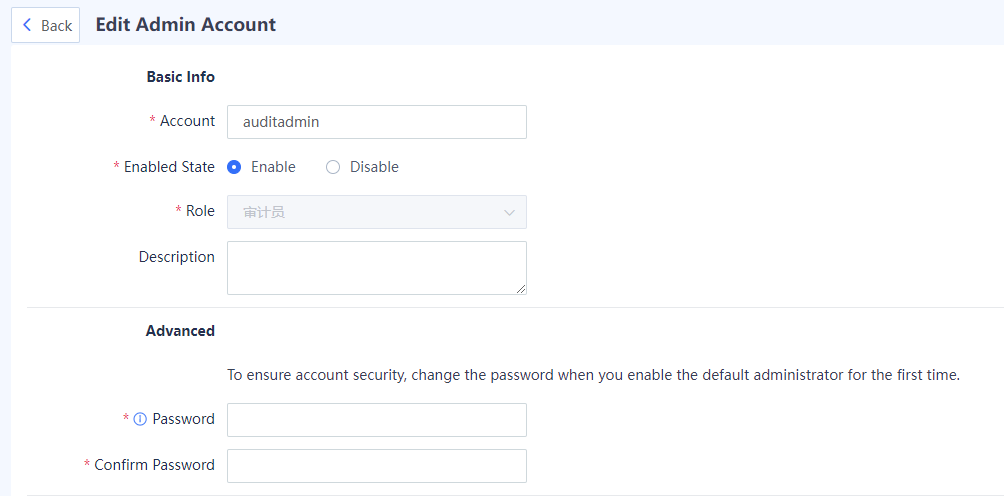This screenshot has width=1004, height=496.
Task: Click the left chevron beside Back
Action: click(x=27, y=25)
